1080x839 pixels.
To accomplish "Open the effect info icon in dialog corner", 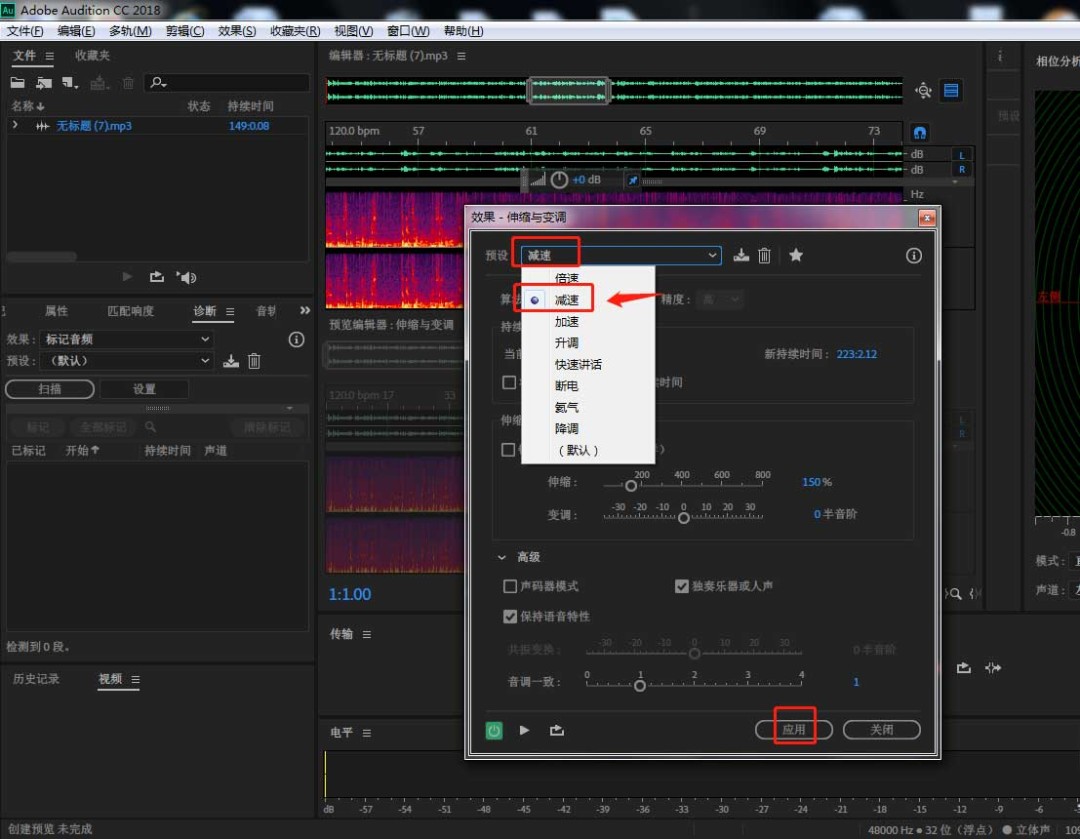I will coord(913,255).
